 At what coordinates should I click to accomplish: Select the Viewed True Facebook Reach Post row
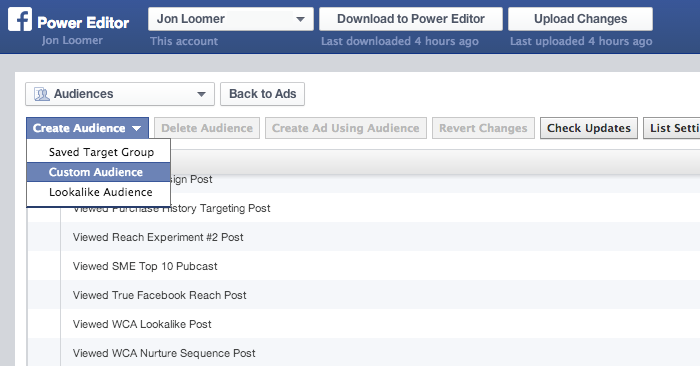[x=364, y=295]
